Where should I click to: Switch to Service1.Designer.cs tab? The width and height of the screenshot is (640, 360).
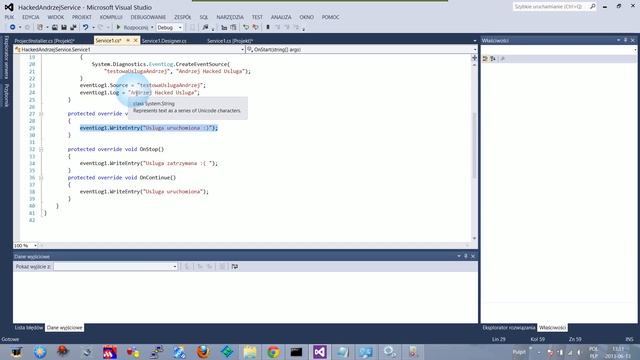[164, 41]
